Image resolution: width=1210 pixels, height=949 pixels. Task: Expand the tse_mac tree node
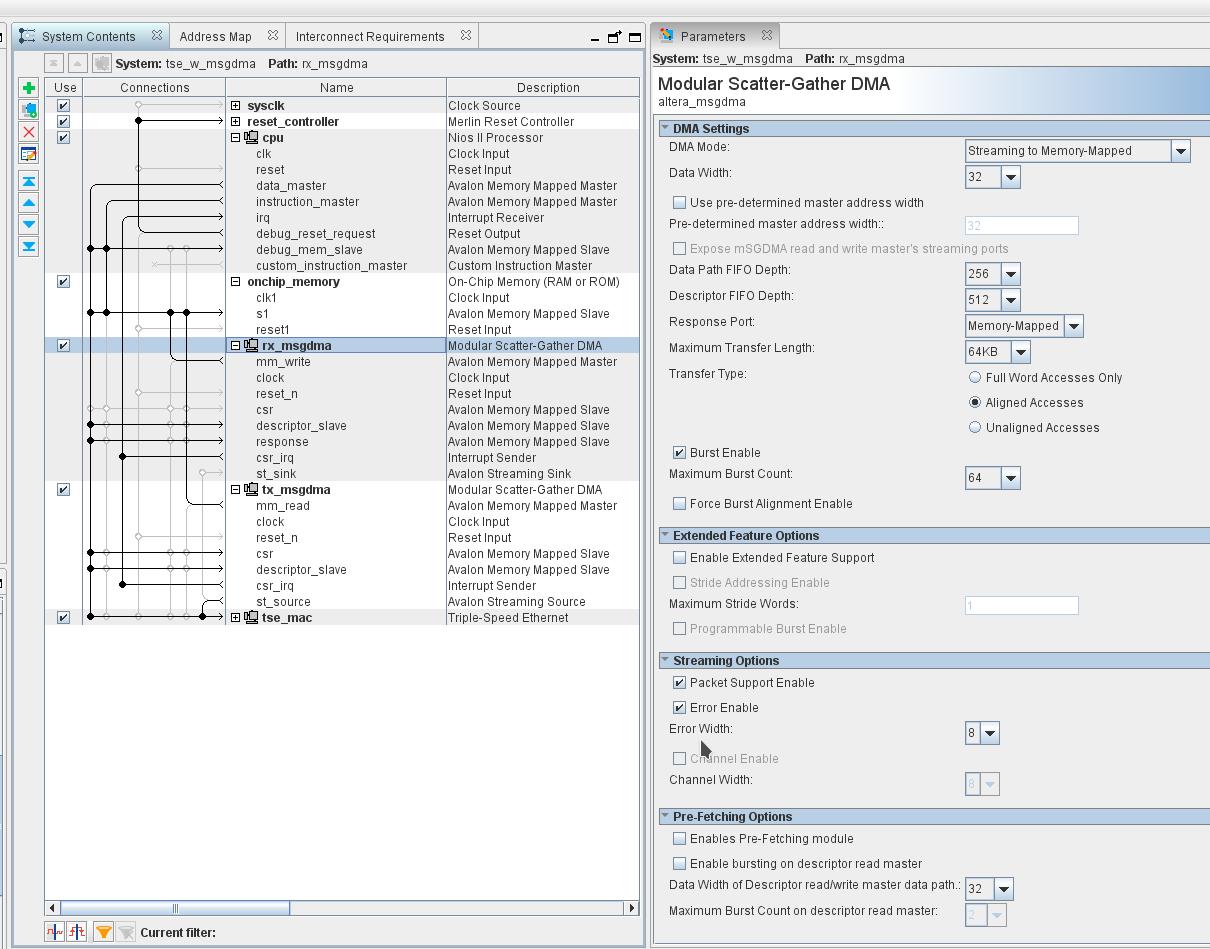236,618
